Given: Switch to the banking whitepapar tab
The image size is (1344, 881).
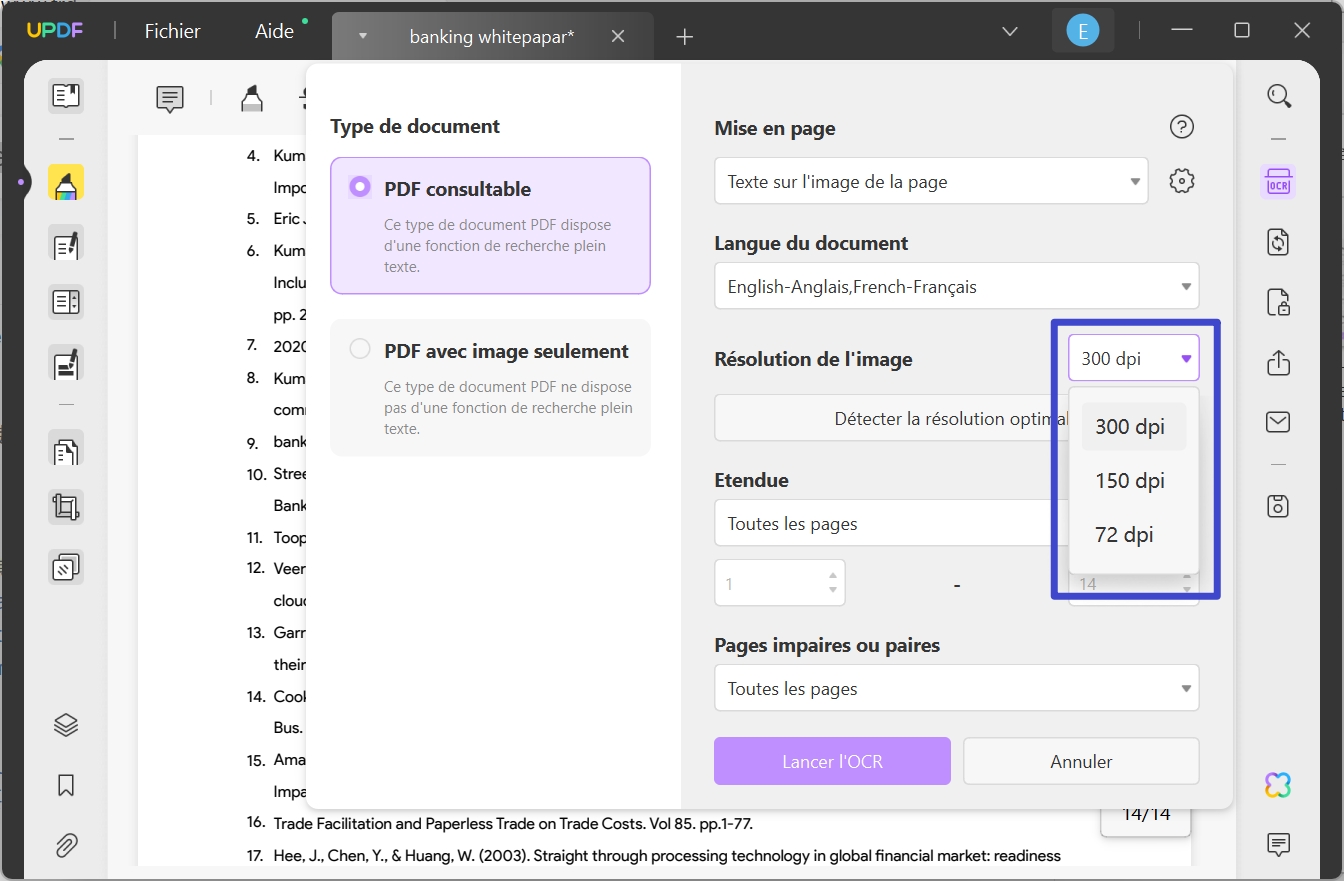Looking at the screenshot, I should click(490, 36).
